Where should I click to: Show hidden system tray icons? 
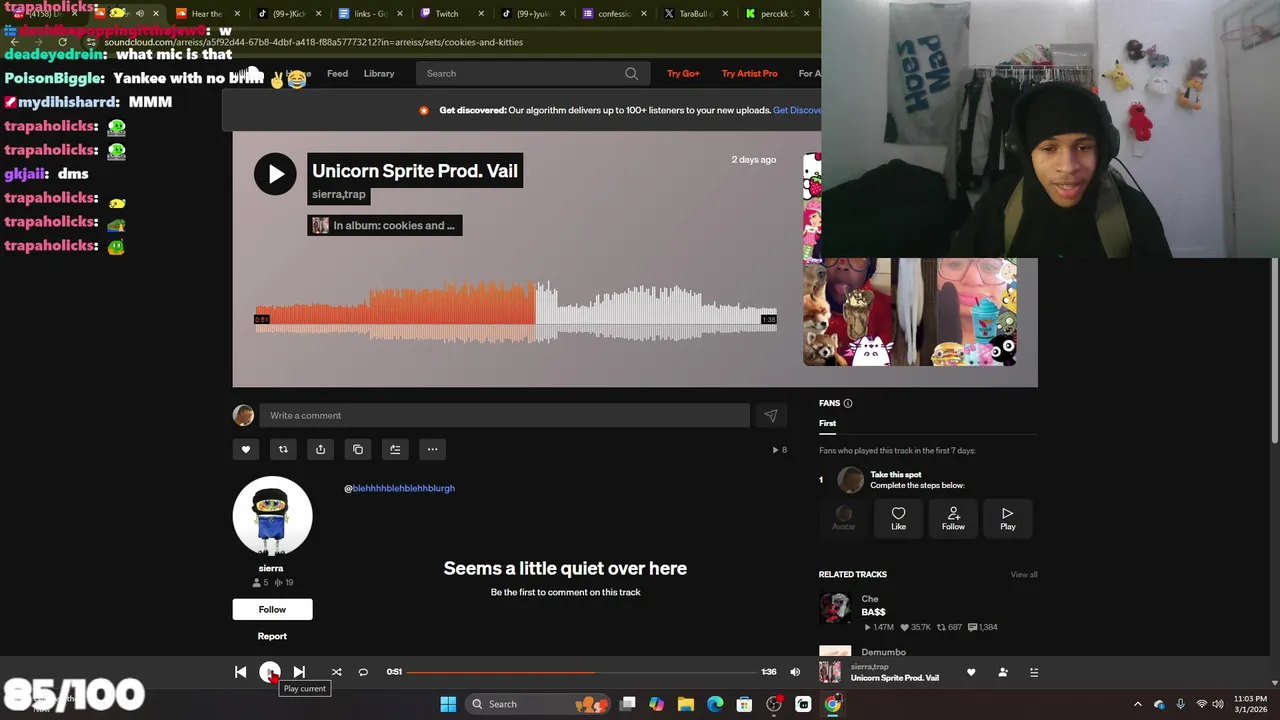tap(1137, 704)
